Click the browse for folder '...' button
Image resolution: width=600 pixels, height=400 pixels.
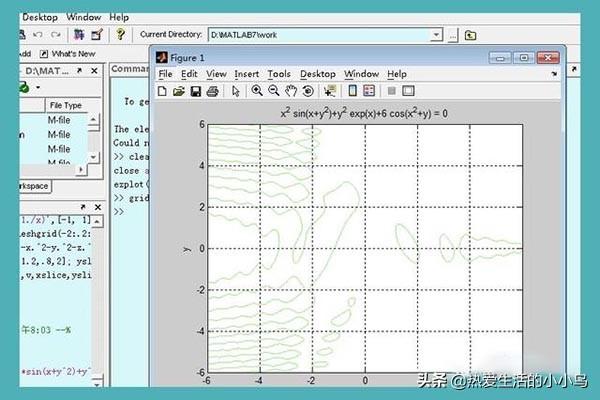(x=453, y=34)
